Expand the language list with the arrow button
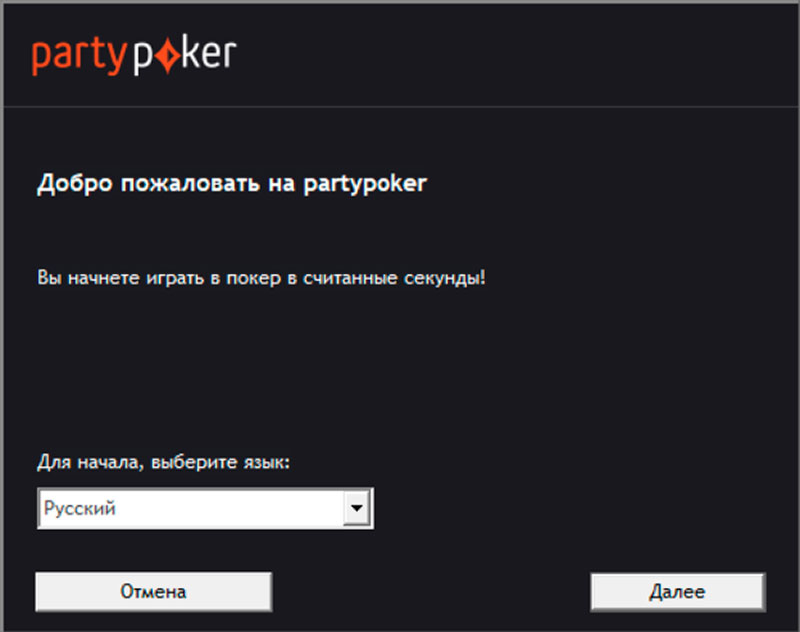Viewport: 800px width, 632px height. (357, 508)
